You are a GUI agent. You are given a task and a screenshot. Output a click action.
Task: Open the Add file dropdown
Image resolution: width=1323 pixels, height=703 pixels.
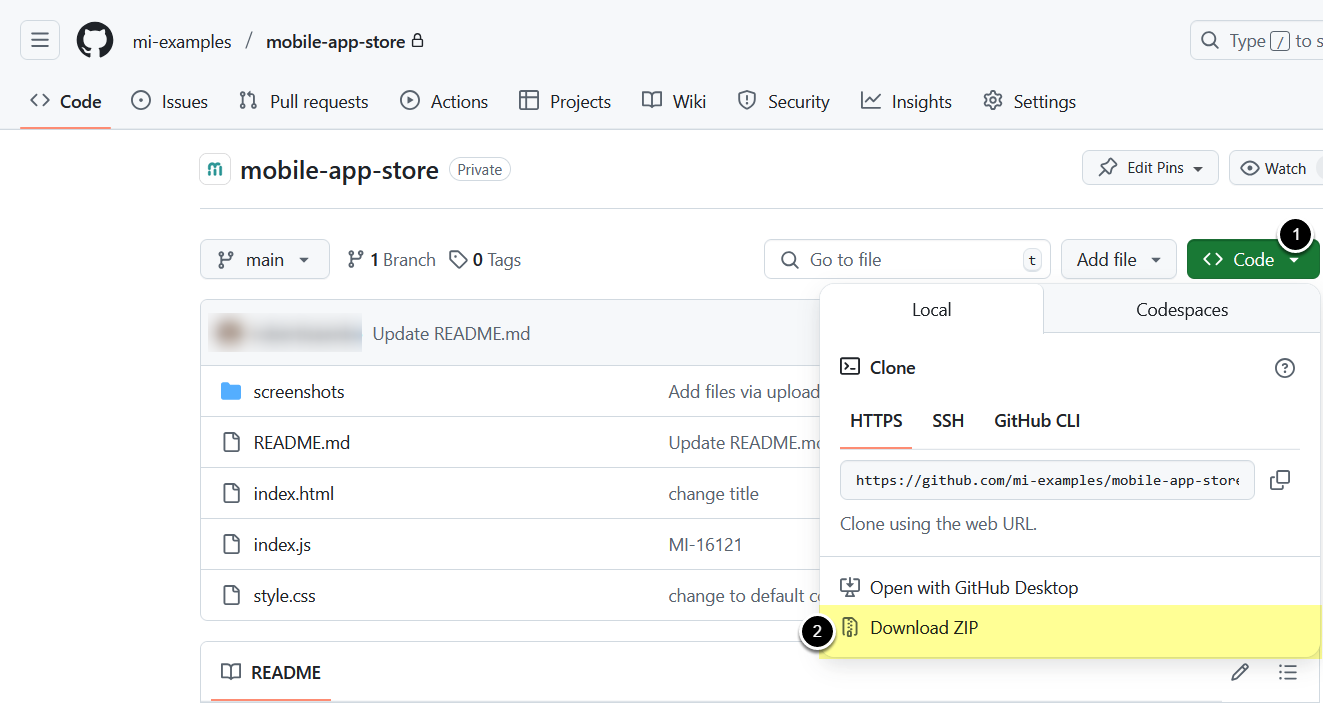[x=1118, y=260]
